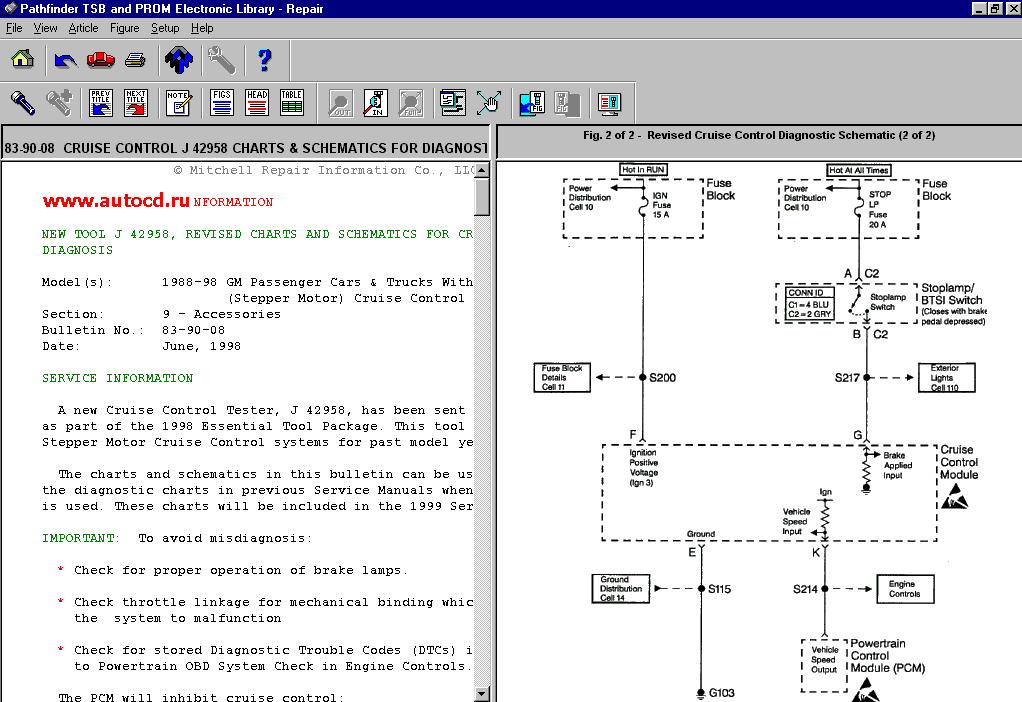Viewport: 1022px width, 702px height.
Task: Click the Full zoom icon
Action: (x=411, y=103)
